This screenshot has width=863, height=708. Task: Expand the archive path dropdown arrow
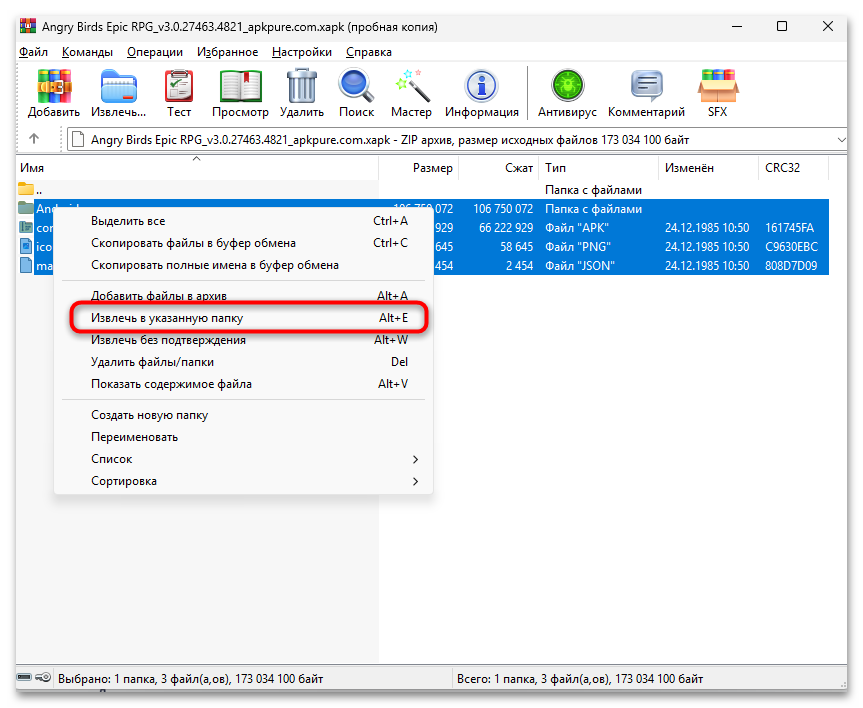[841, 140]
